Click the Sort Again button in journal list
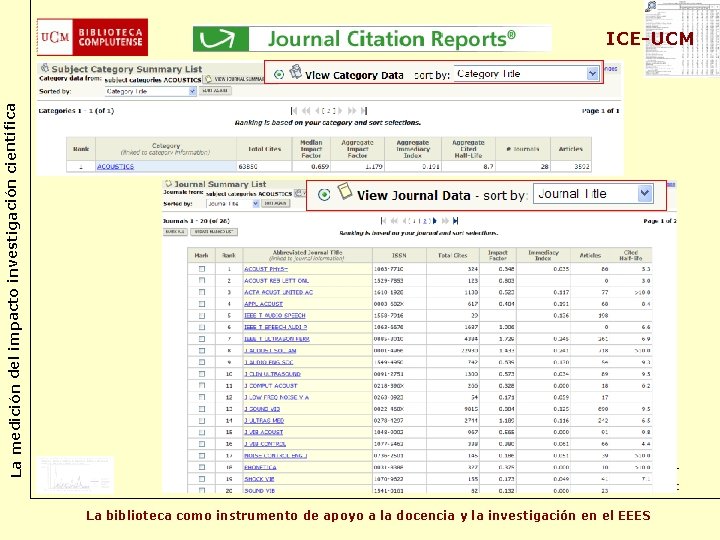The width and height of the screenshot is (720, 540). click(x=276, y=203)
